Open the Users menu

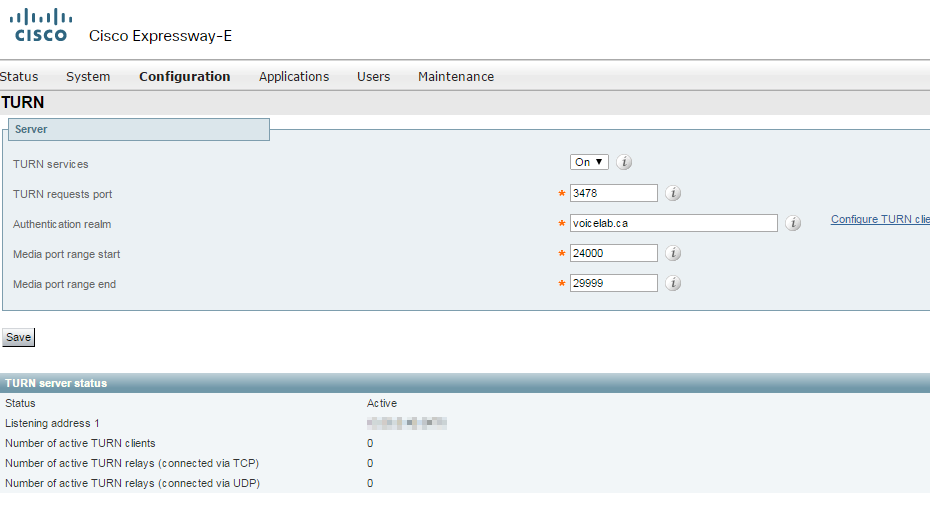(x=374, y=76)
